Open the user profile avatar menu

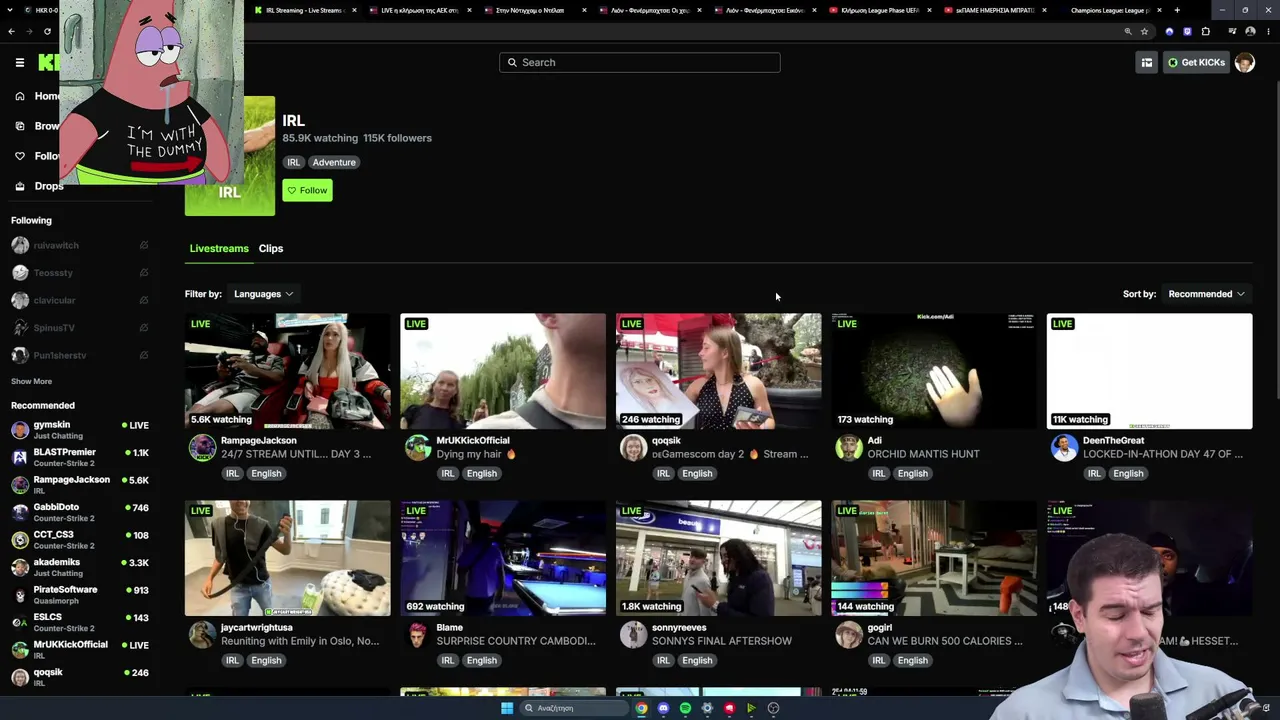[x=1245, y=63]
